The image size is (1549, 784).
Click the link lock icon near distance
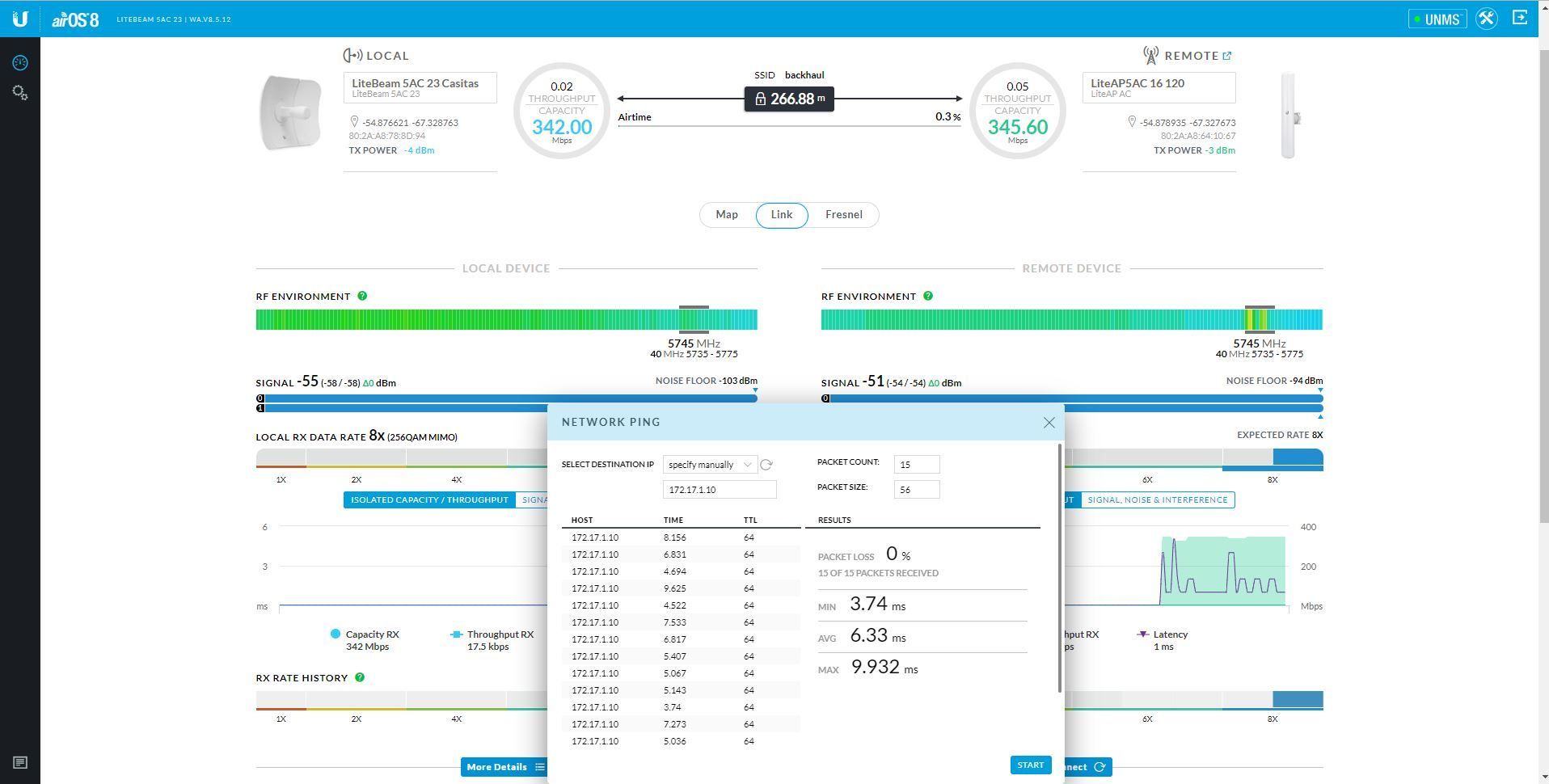point(760,99)
